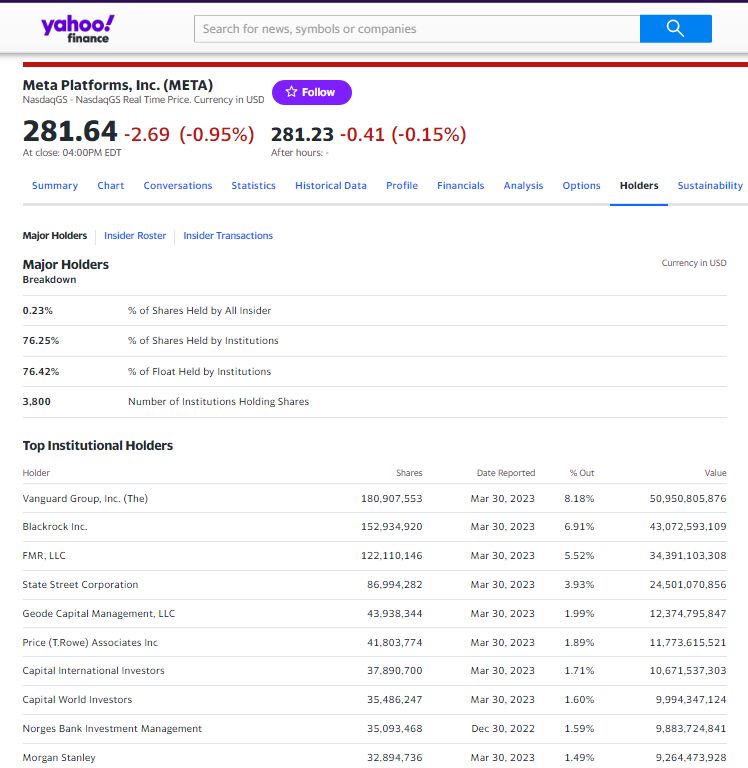The width and height of the screenshot is (748, 768).
Task: Click the Date Reported column header
Action: pos(506,473)
